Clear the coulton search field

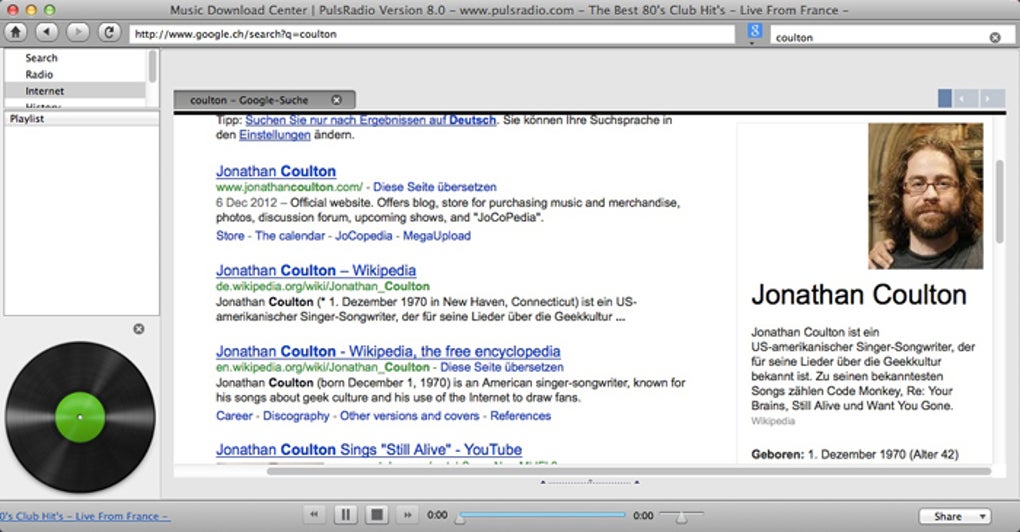pos(995,38)
